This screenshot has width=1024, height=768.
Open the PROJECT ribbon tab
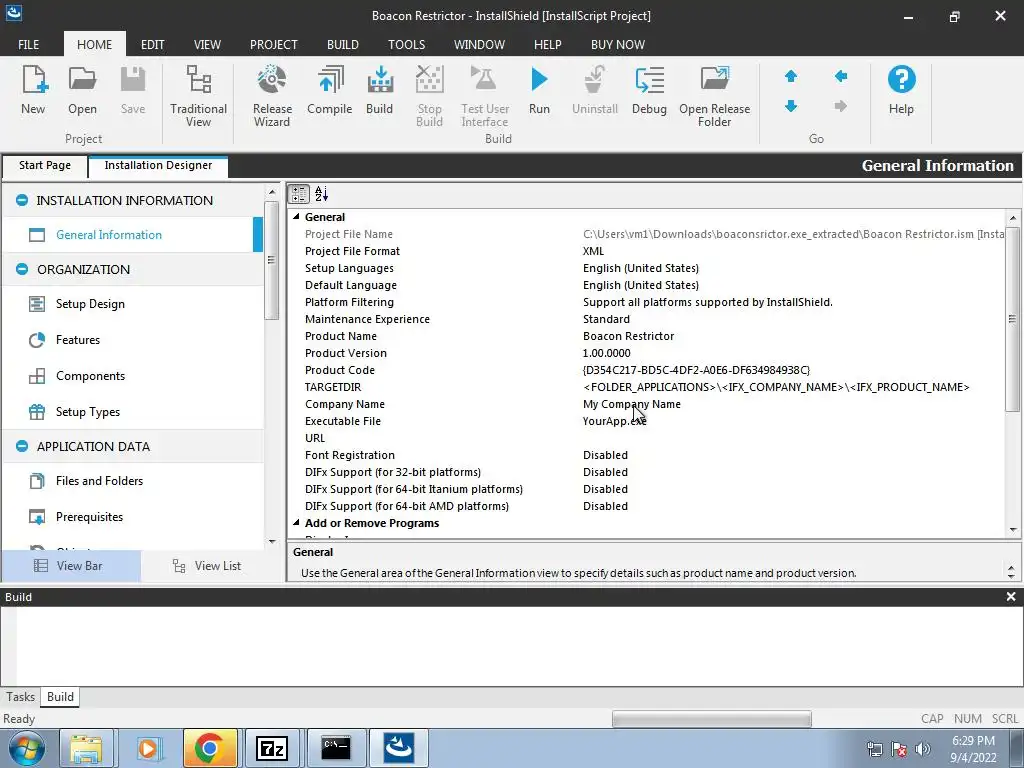tap(274, 44)
